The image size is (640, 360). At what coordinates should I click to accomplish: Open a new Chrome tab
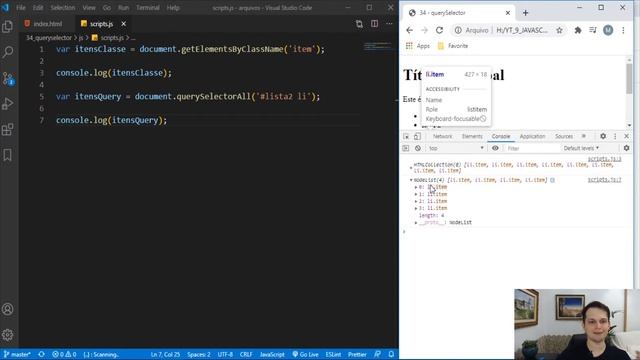525,13
